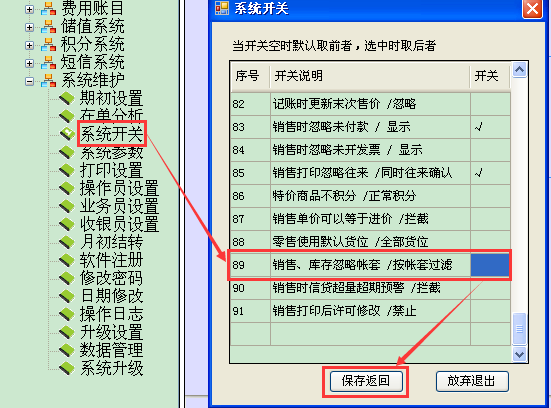The image size is (551, 408).
Task: Click the book icon beside 打印设置
Action: 66,170
